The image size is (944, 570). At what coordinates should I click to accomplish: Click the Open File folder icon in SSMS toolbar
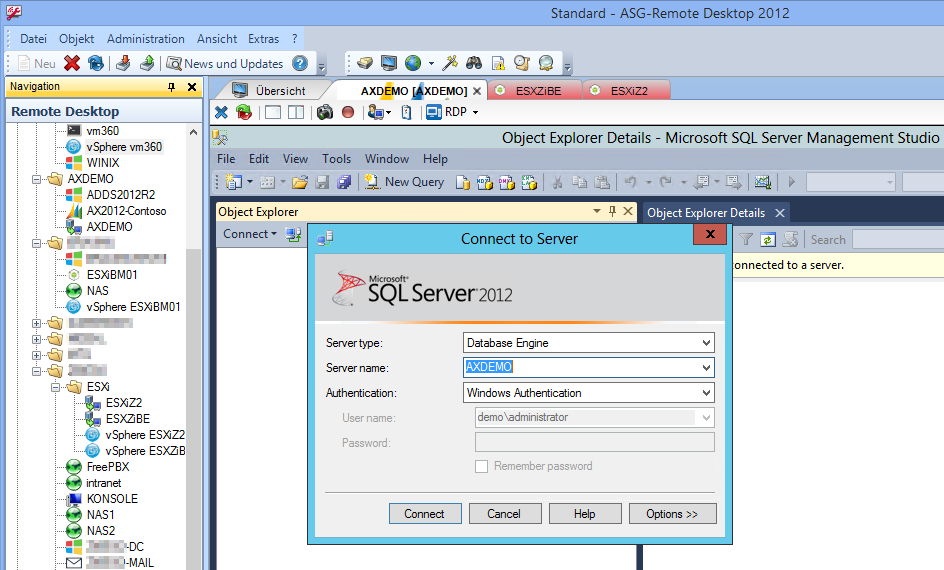coord(300,182)
